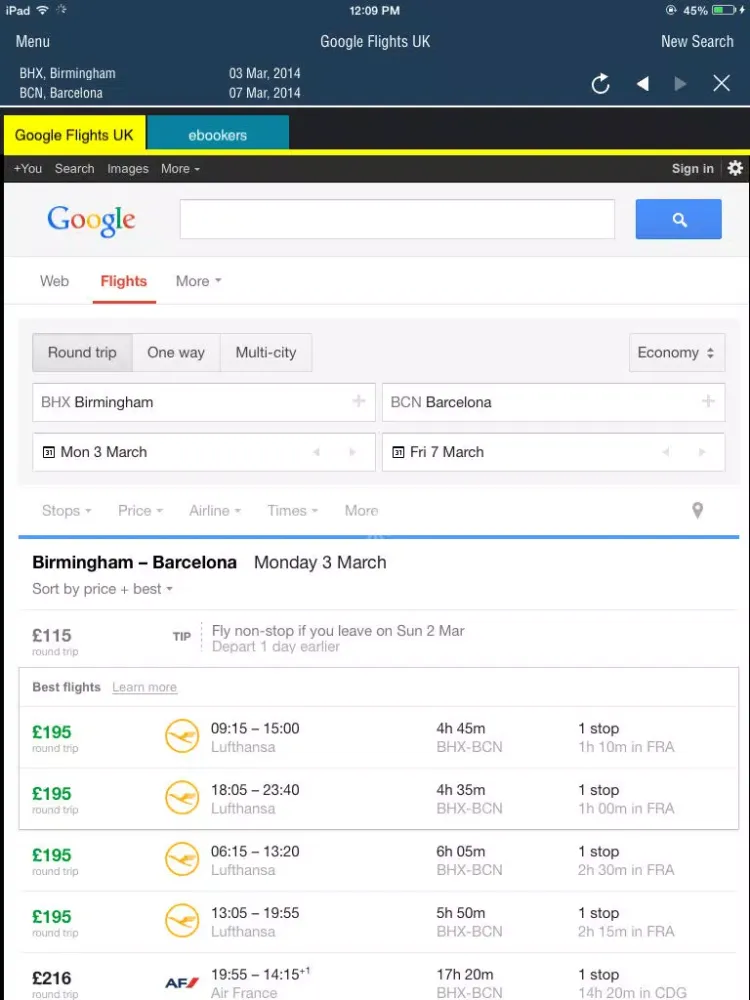Open the Stops filter dropdown
Screen dimensions: 750x1000
pos(66,510)
